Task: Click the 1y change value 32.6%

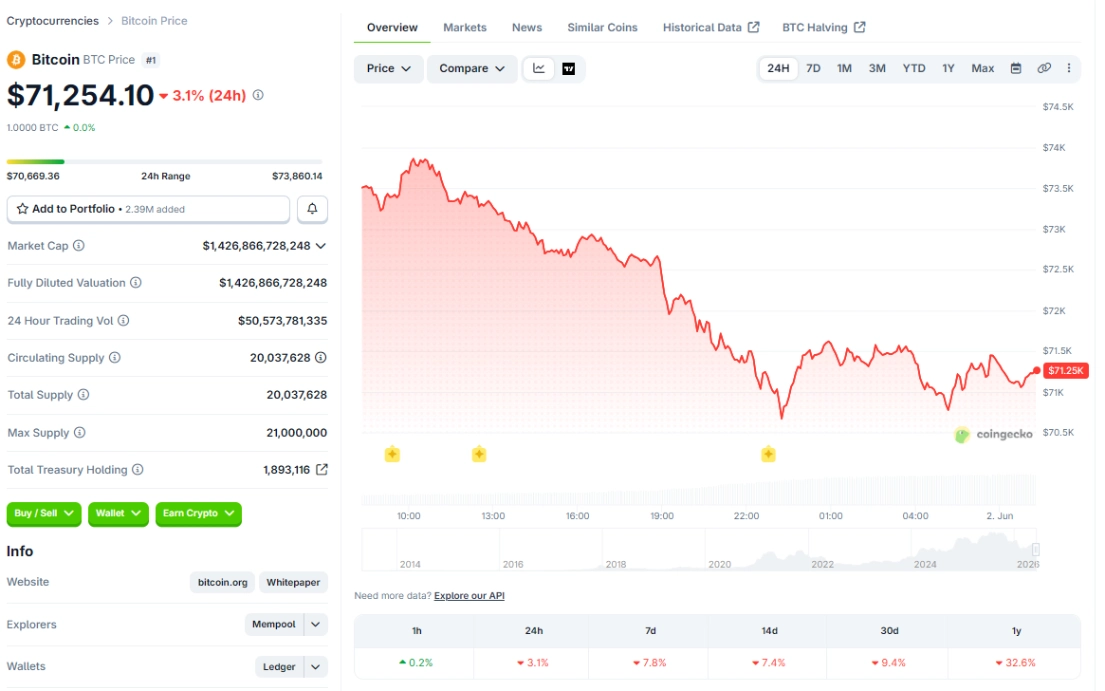Action: pyautogui.click(x=1016, y=663)
